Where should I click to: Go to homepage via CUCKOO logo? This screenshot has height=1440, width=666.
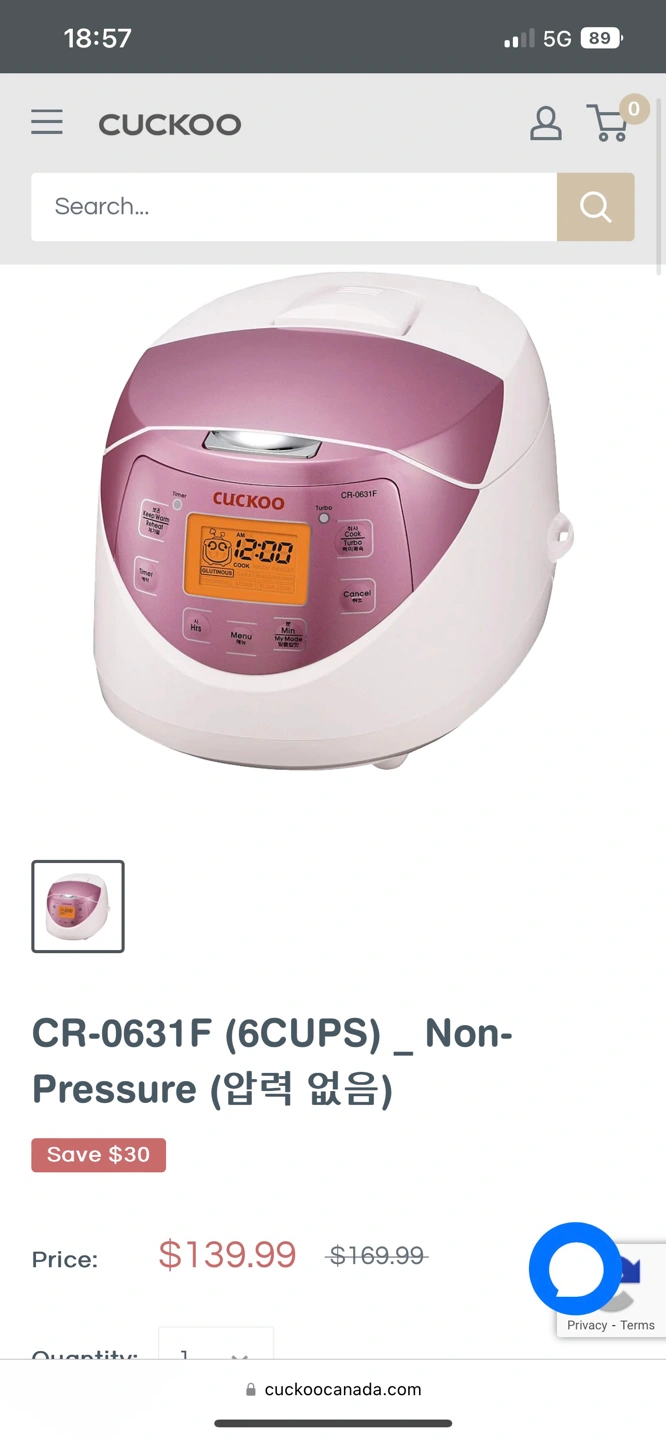click(170, 124)
